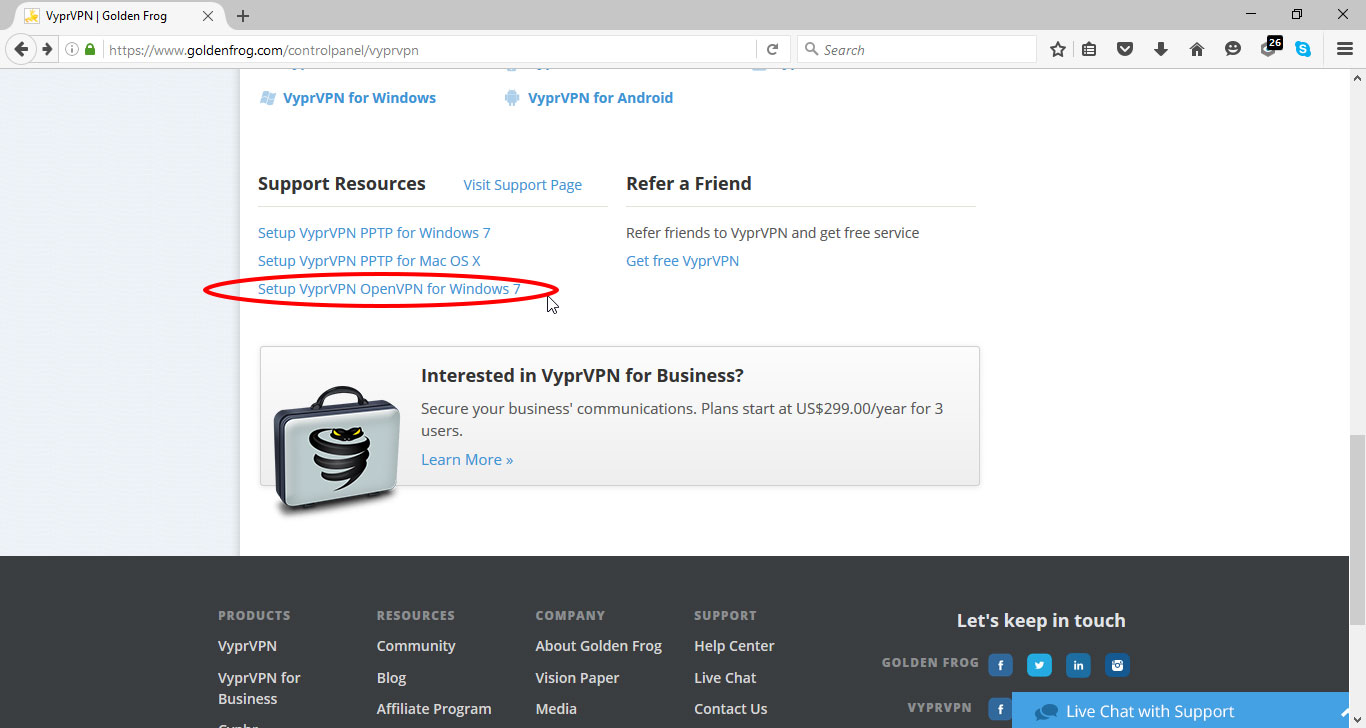Viewport: 1366px width, 728px height.
Task: Open the bookmarks list icon
Action: click(1090, 49)
